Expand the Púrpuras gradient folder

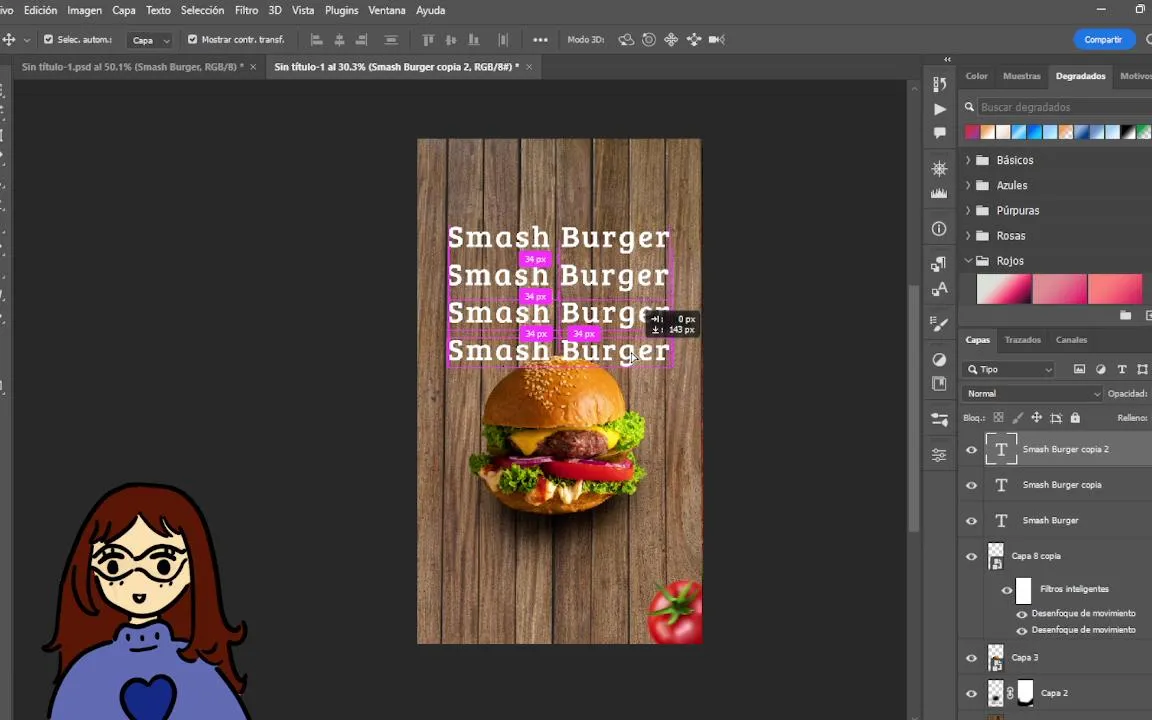click(x=968, y=210)
